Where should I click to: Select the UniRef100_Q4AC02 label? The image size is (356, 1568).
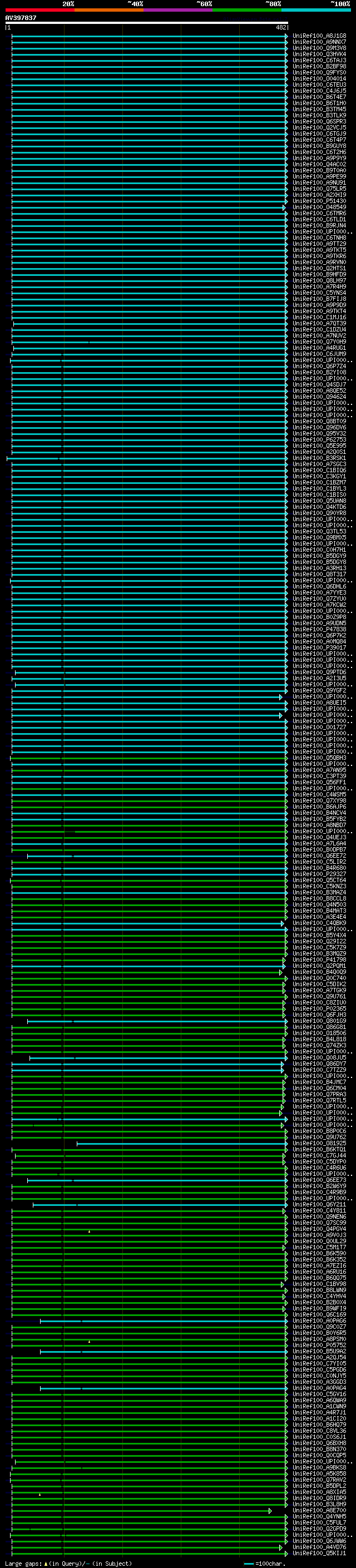pyautogui.click(x=319, y=164)
